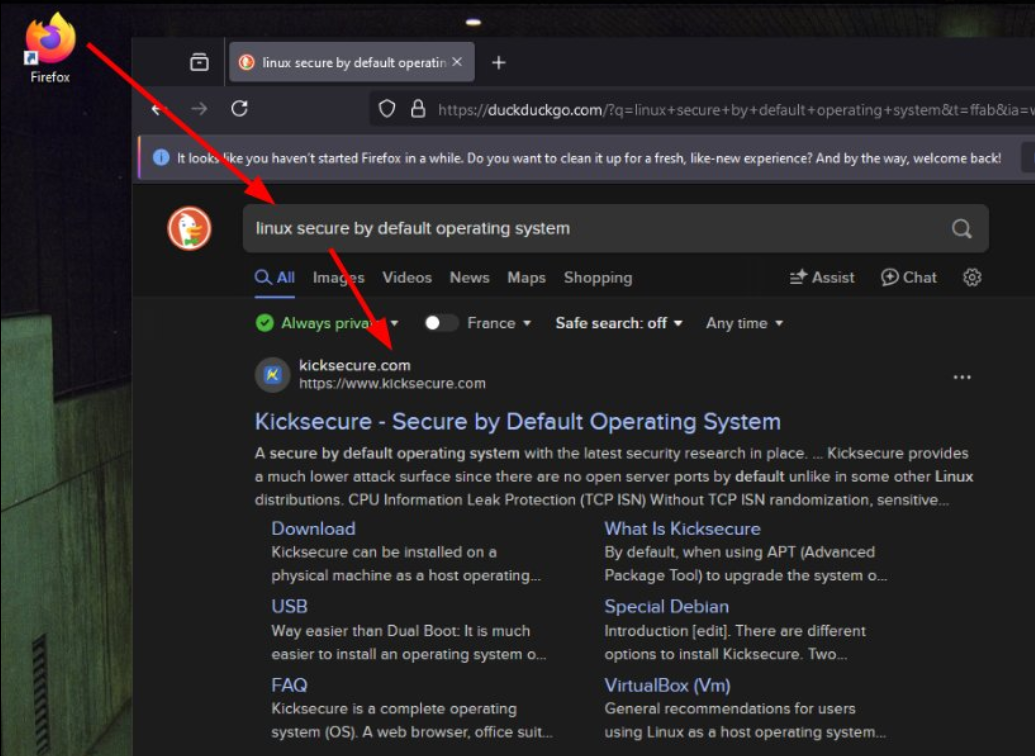Image resolution: width=1035 pixels, height=756 pixels.
Task: Submit search with the magnifier icon
Action: tap(962, 228)
